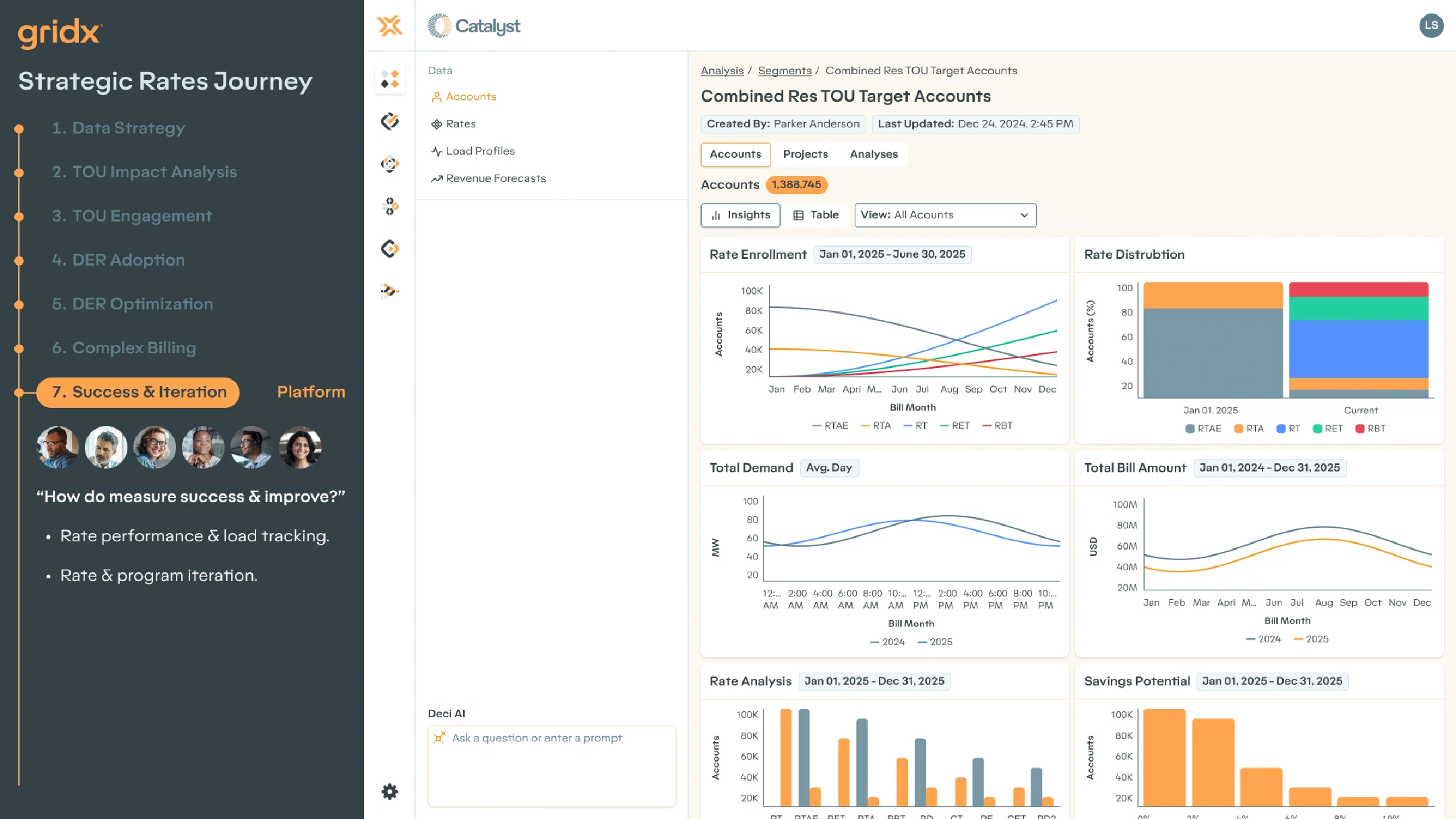The height and width of the screenshot is (819, 1456).
Task: Toggle RBT series in Rate Enrollment legend
Action: (x=998, y=426)
